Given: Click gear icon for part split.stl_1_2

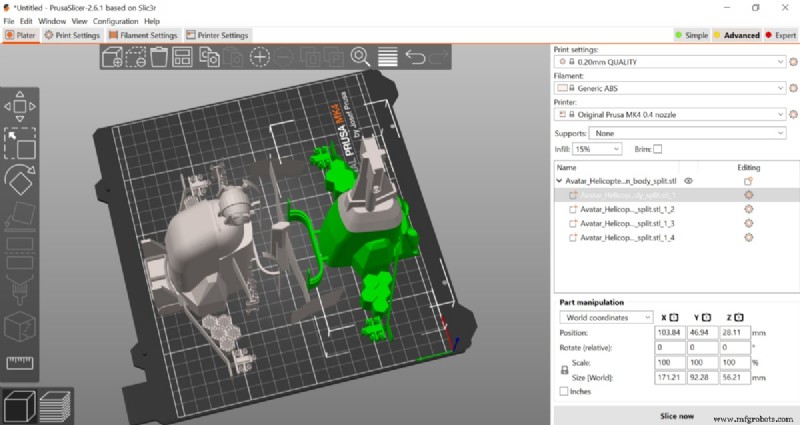Looking at the screenshot, I should [748, 209].
